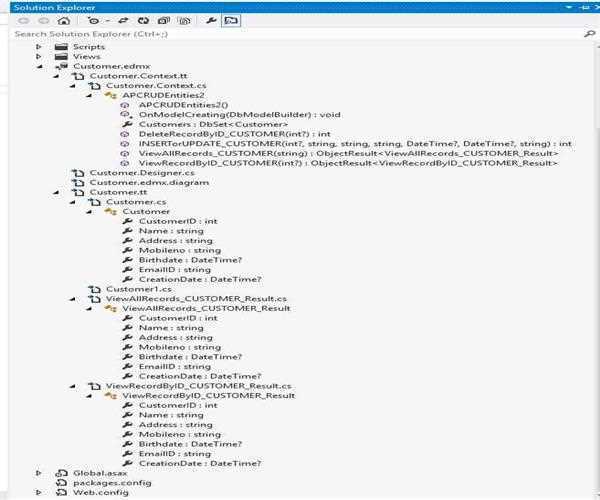Expand the Scripts folder
This screenshot has width=600, height=500.
(x=39, y=47)
